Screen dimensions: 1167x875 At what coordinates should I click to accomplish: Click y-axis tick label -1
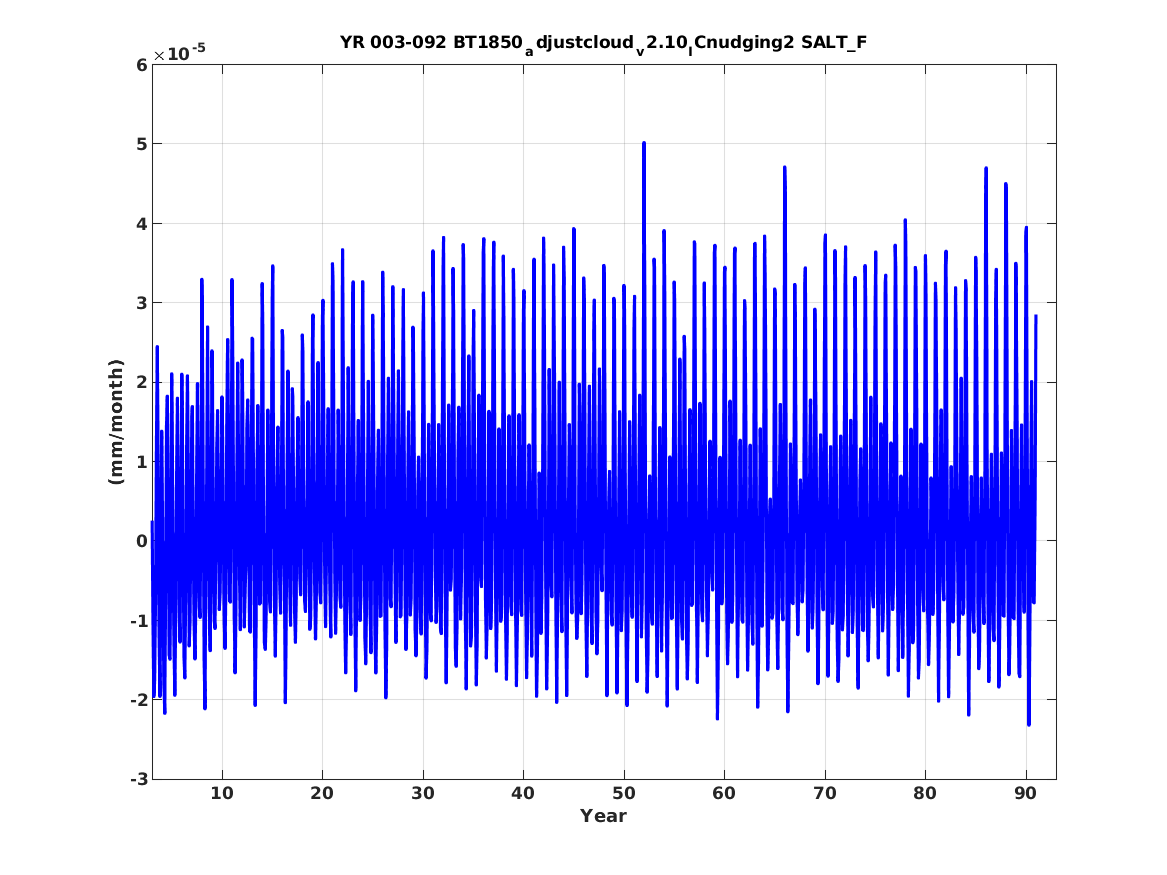coord(139,621)
